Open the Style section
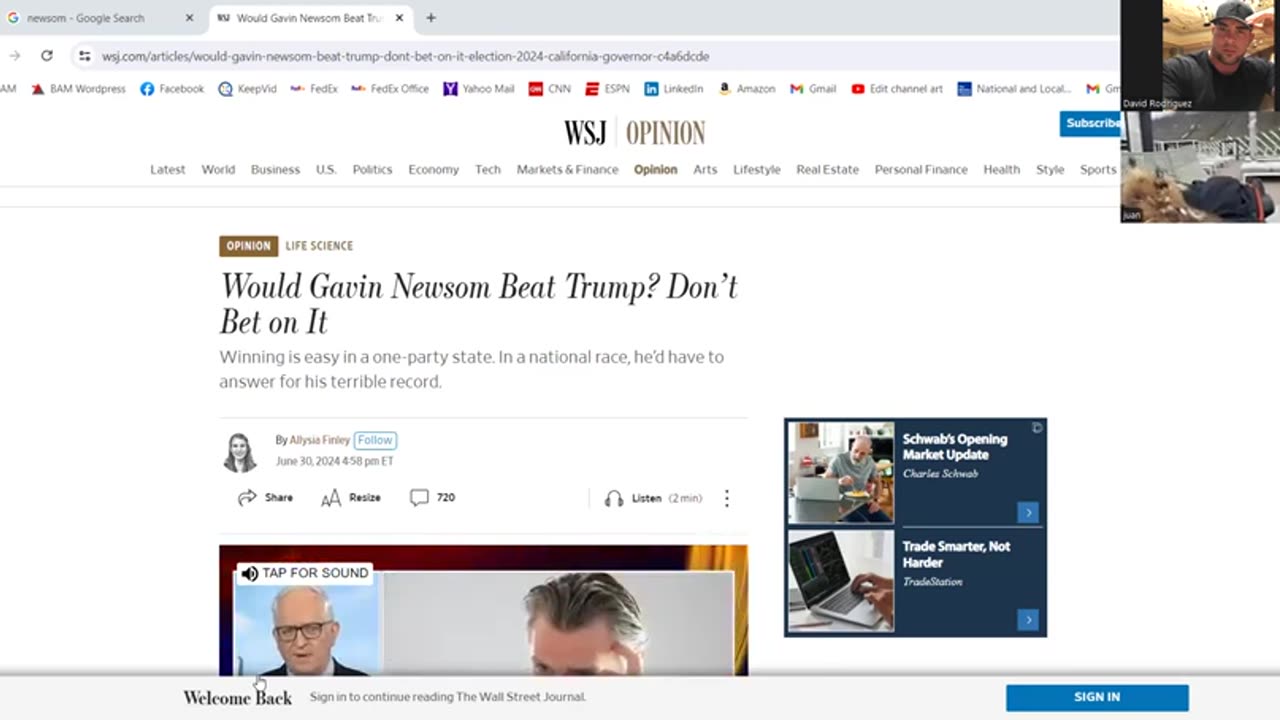This screenshot has height=720, width=1280. tap(1050, 169)
